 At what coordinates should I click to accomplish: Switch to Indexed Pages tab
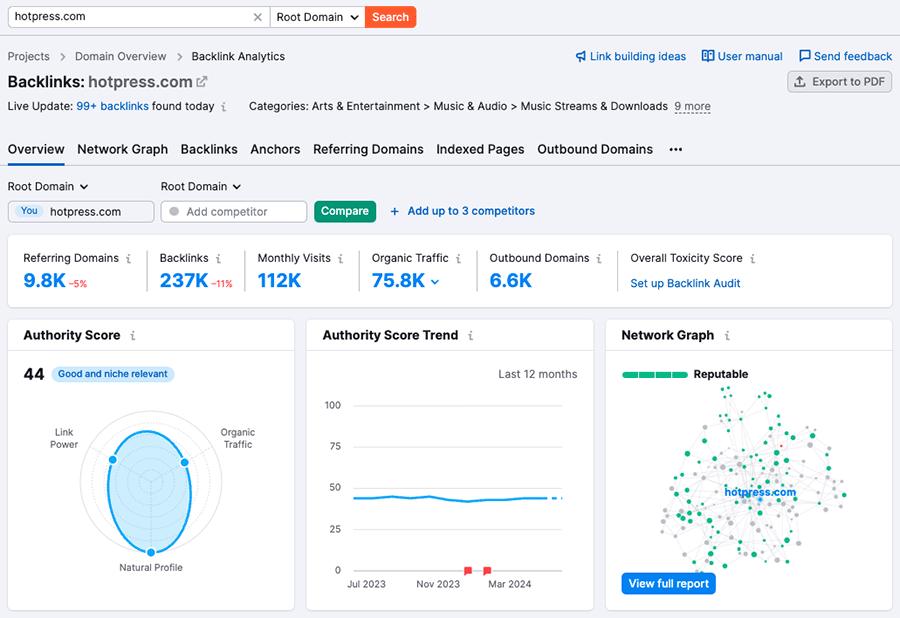point(480,150)
